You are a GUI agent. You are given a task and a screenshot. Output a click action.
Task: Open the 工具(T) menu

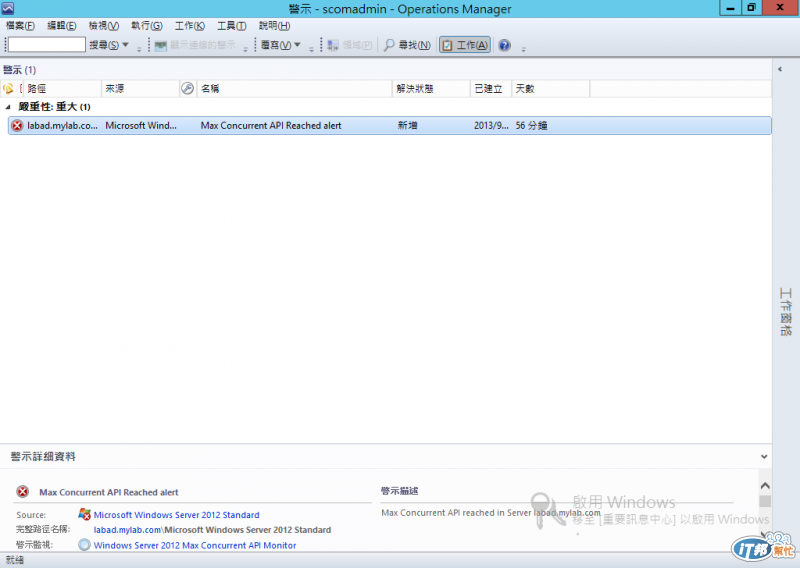tap(232, 26)
